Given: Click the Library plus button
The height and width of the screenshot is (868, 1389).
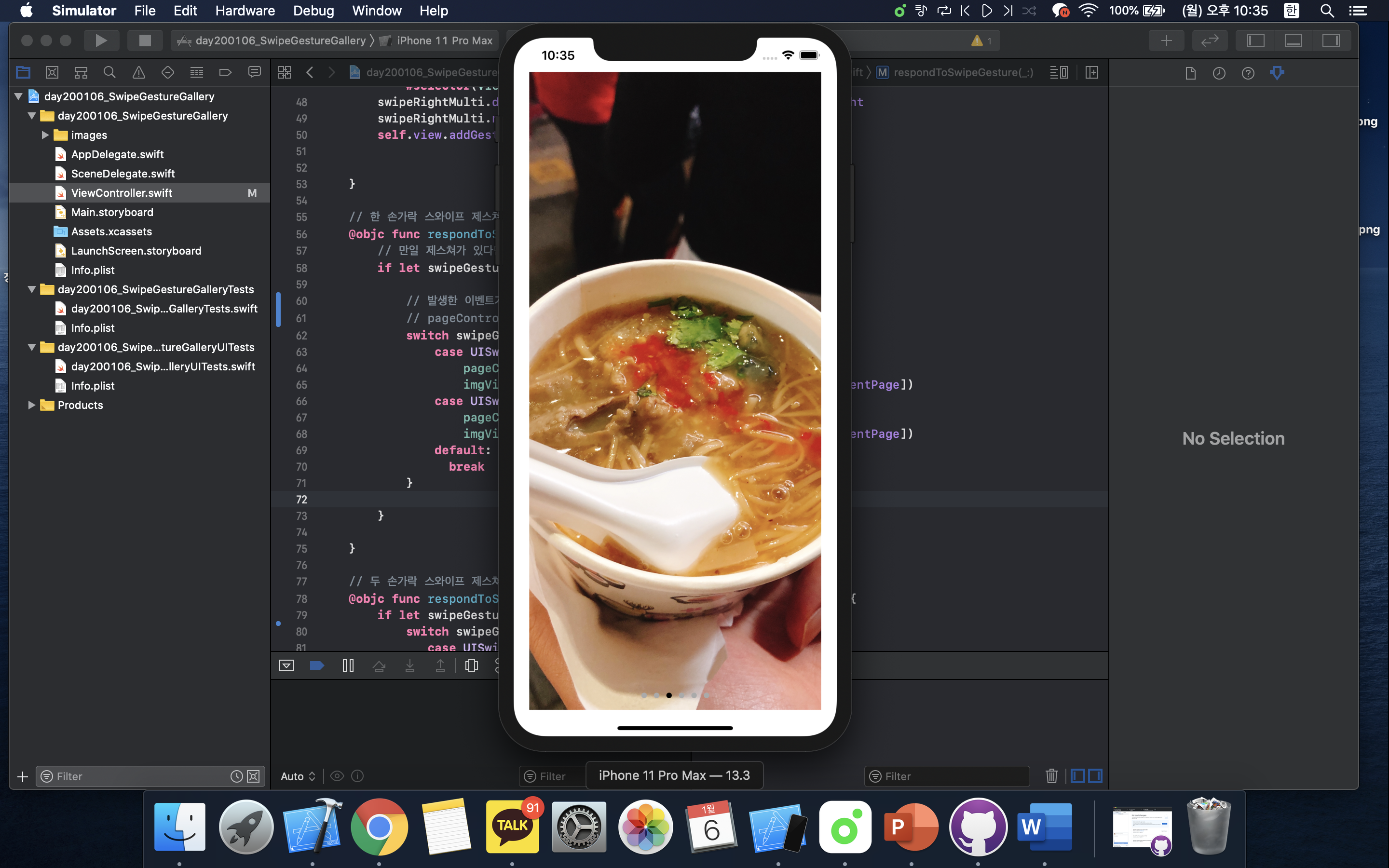Looking at the screenshot, I should tap(1166, 40).
